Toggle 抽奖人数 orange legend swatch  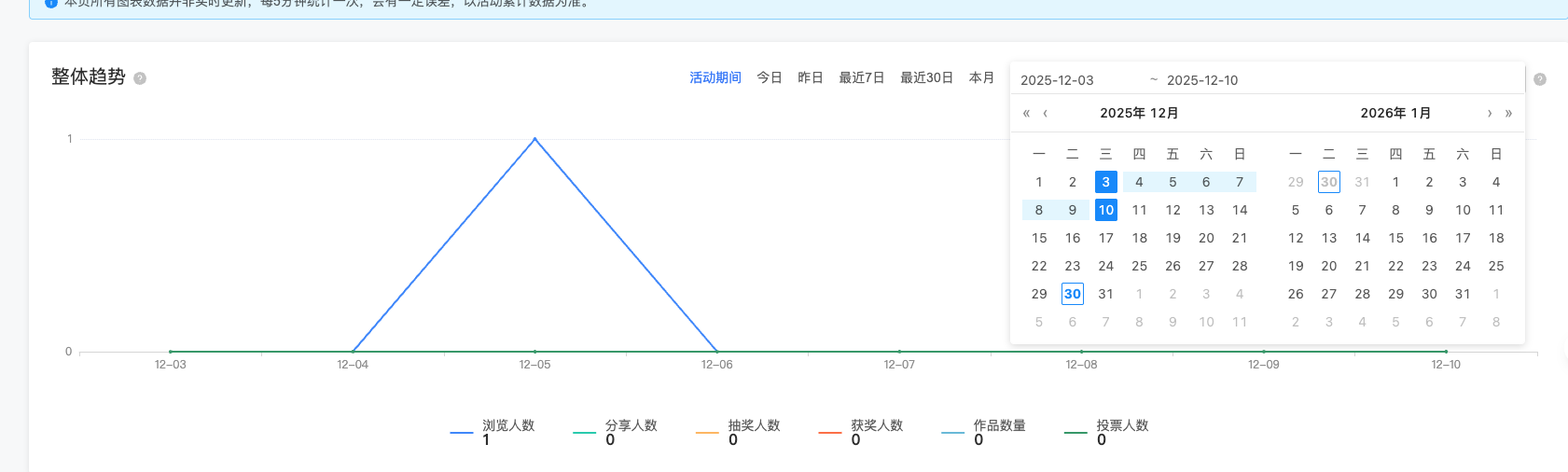click(x=707, y=433)
